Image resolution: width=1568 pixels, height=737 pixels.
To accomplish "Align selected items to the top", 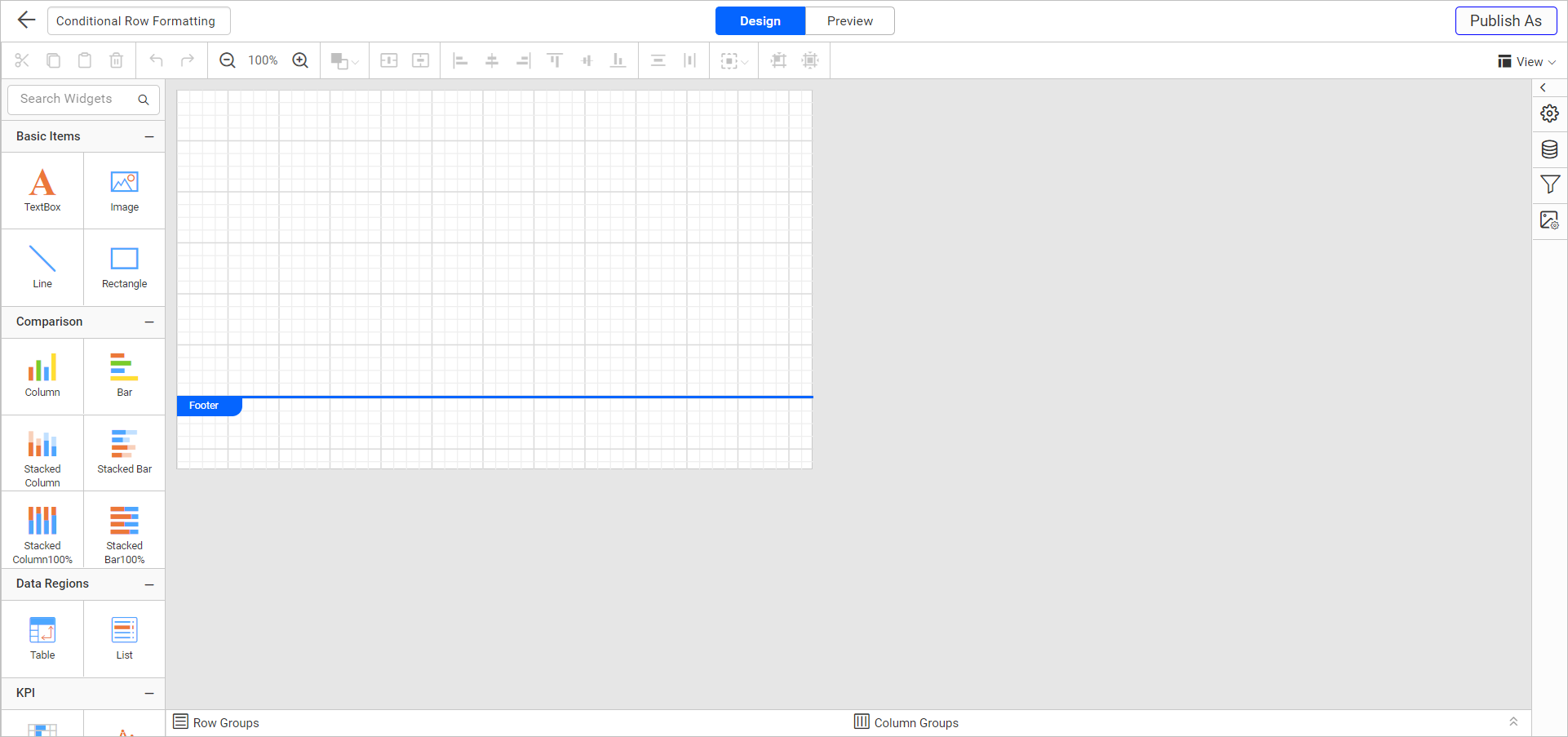I will pyautogui.click(x=555, y=60).
